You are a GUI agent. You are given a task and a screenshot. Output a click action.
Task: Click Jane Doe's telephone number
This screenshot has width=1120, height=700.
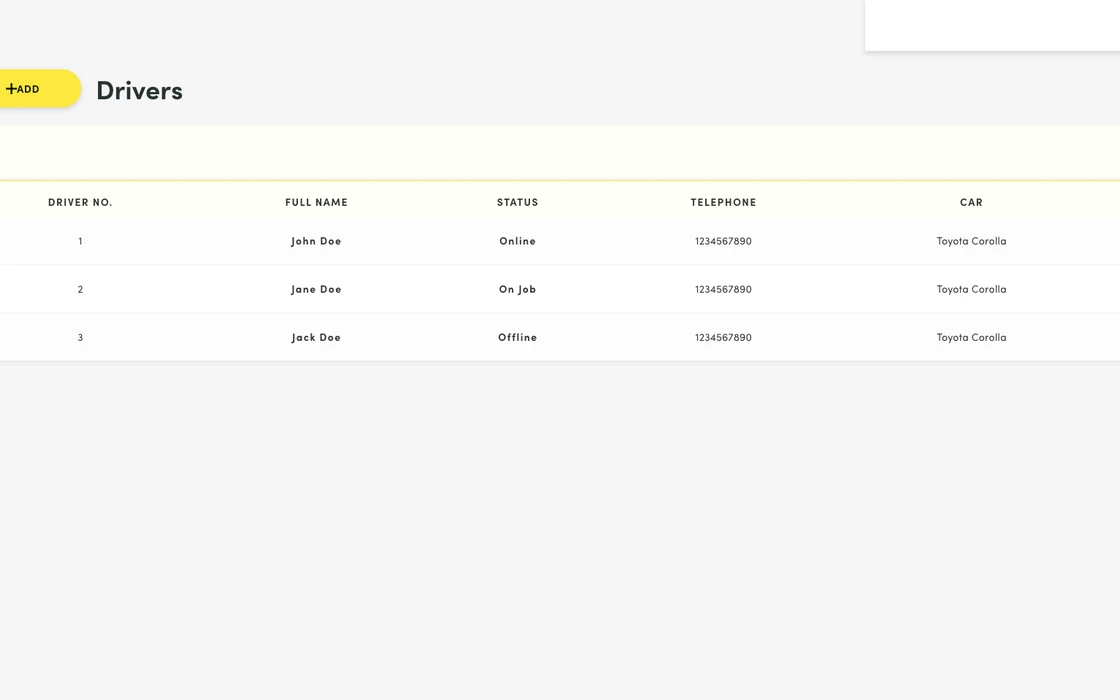point(724,289)
